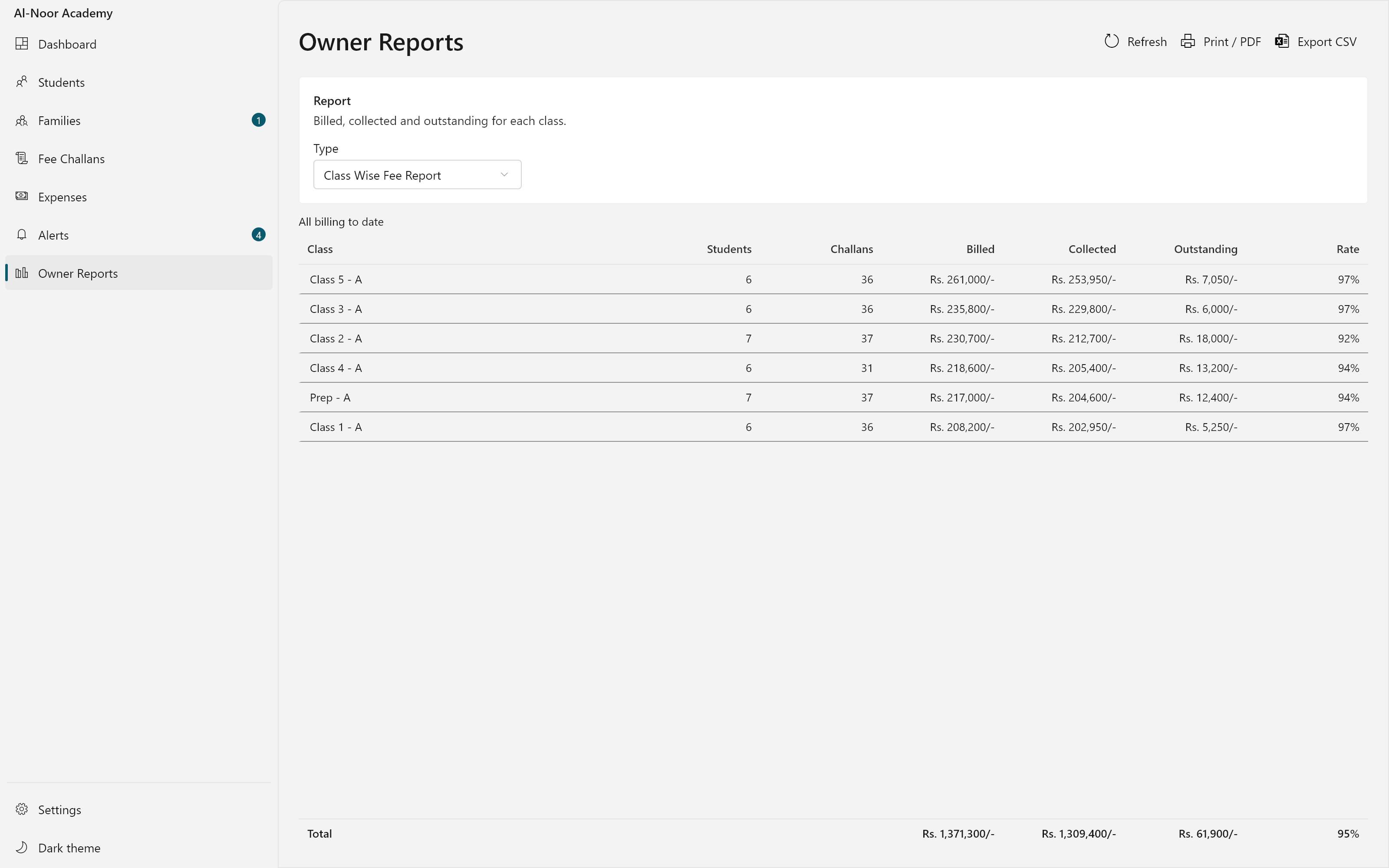
Task: Click the Type dropdown chevron arrow
Action: [x=504, y=174]
